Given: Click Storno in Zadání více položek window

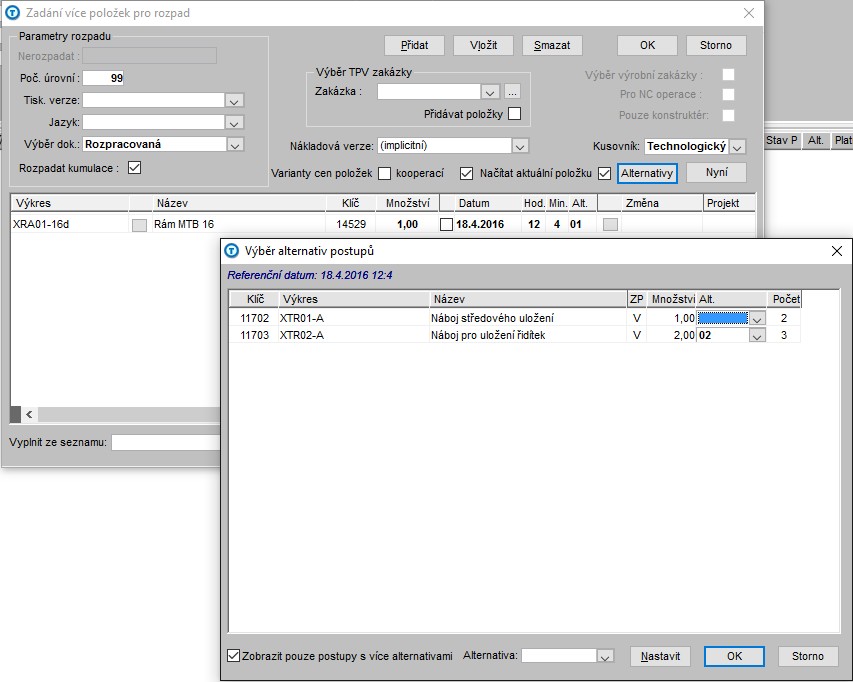Looking at the screenshot, I should (716, 45).
